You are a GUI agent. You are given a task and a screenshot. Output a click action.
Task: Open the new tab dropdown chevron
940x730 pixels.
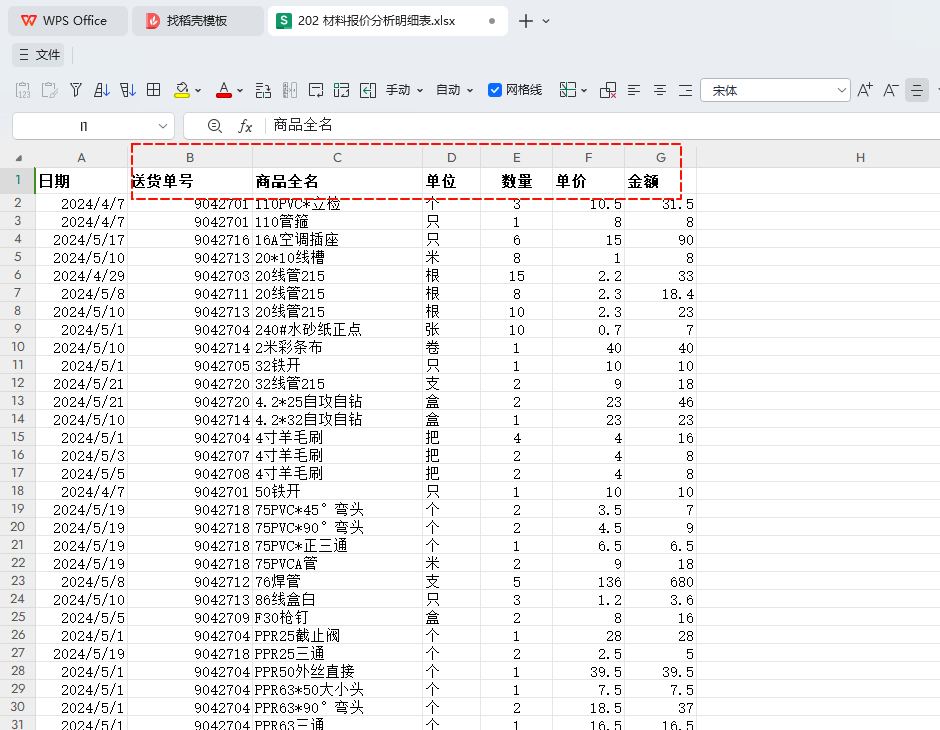[x=546, y=21]
